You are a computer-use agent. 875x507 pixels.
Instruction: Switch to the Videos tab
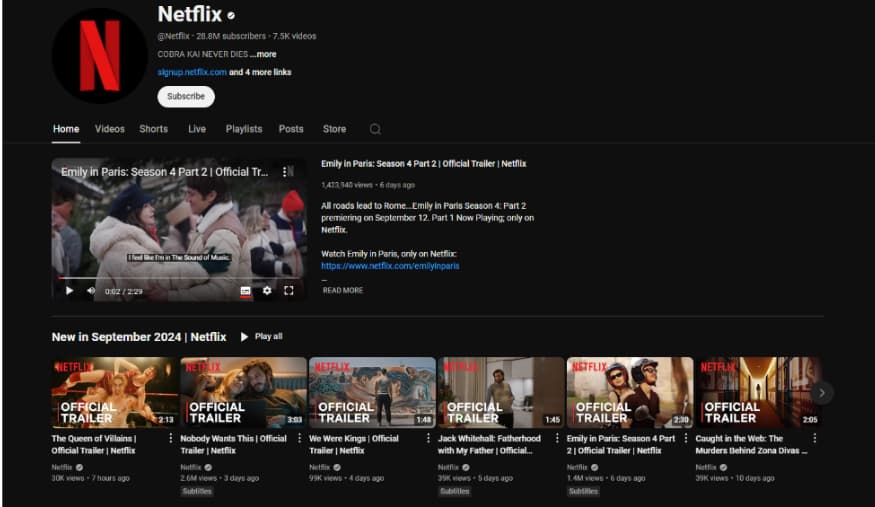click(109, 129)
